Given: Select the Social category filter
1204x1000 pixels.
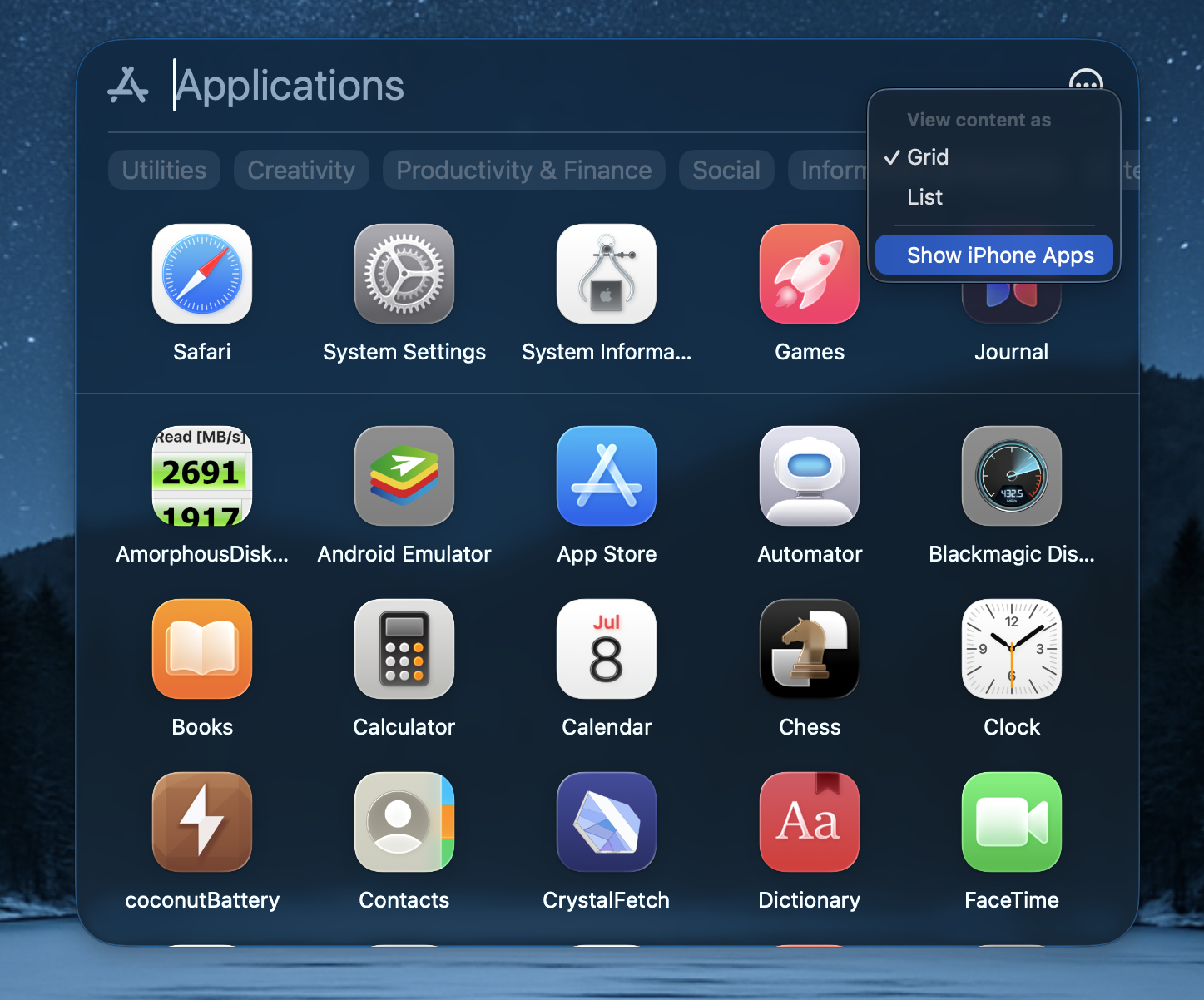Looking at the screenshot, I should (726, 170).
